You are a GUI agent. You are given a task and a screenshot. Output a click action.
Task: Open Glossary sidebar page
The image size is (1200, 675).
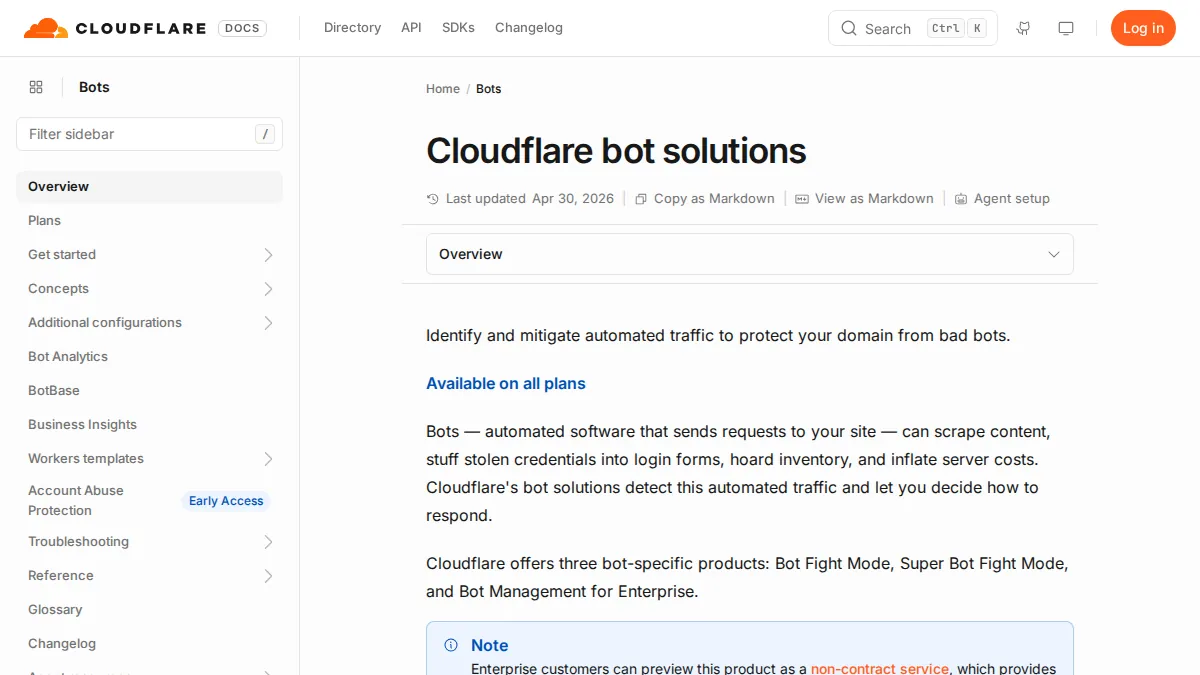[55, 610]
